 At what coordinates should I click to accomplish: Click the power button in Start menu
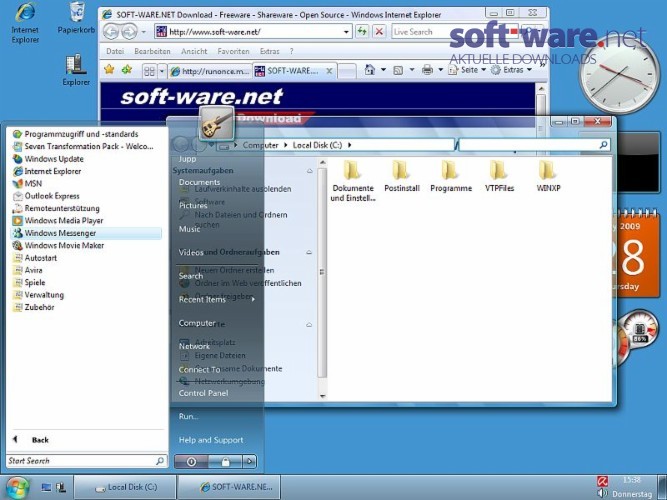pos(191,462)
